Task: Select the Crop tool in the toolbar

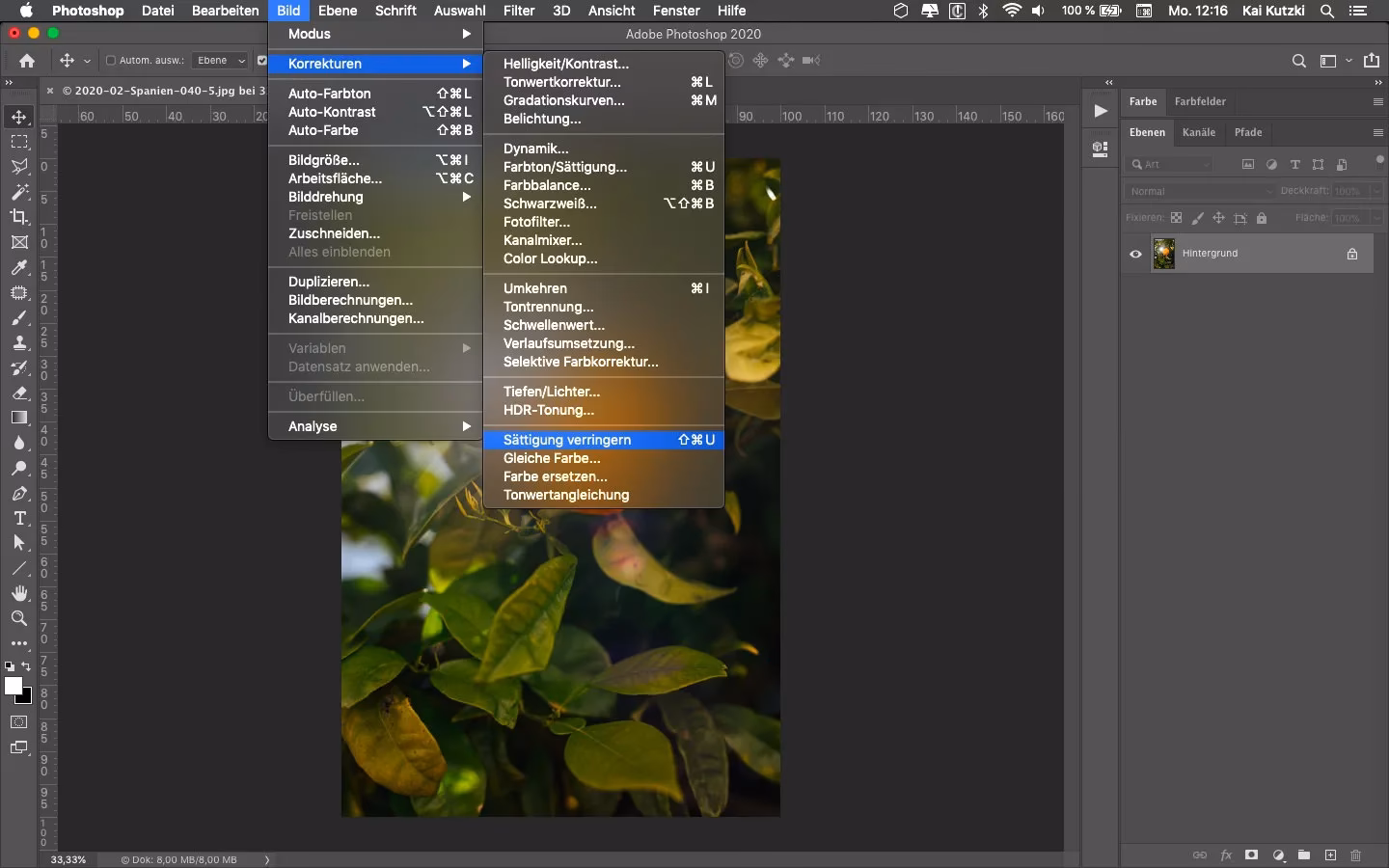Action: (x=19, y=217)
